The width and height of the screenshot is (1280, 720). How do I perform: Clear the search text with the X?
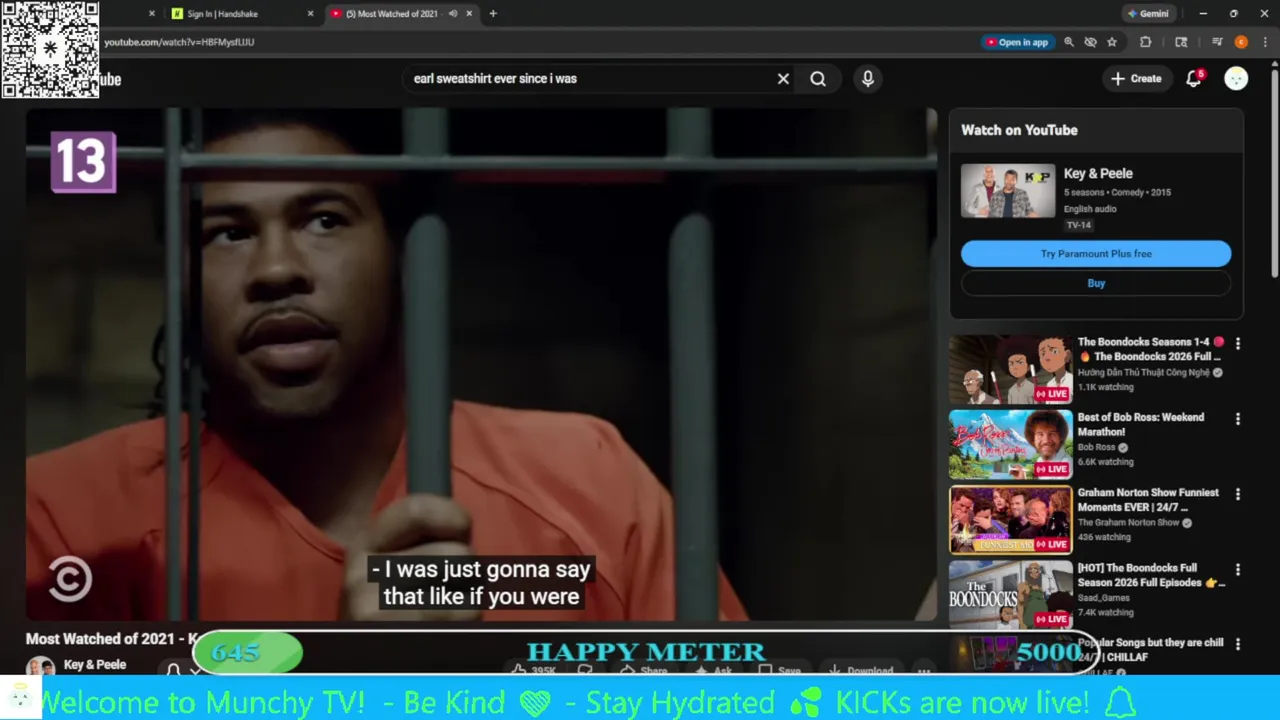tap(783, 79)
